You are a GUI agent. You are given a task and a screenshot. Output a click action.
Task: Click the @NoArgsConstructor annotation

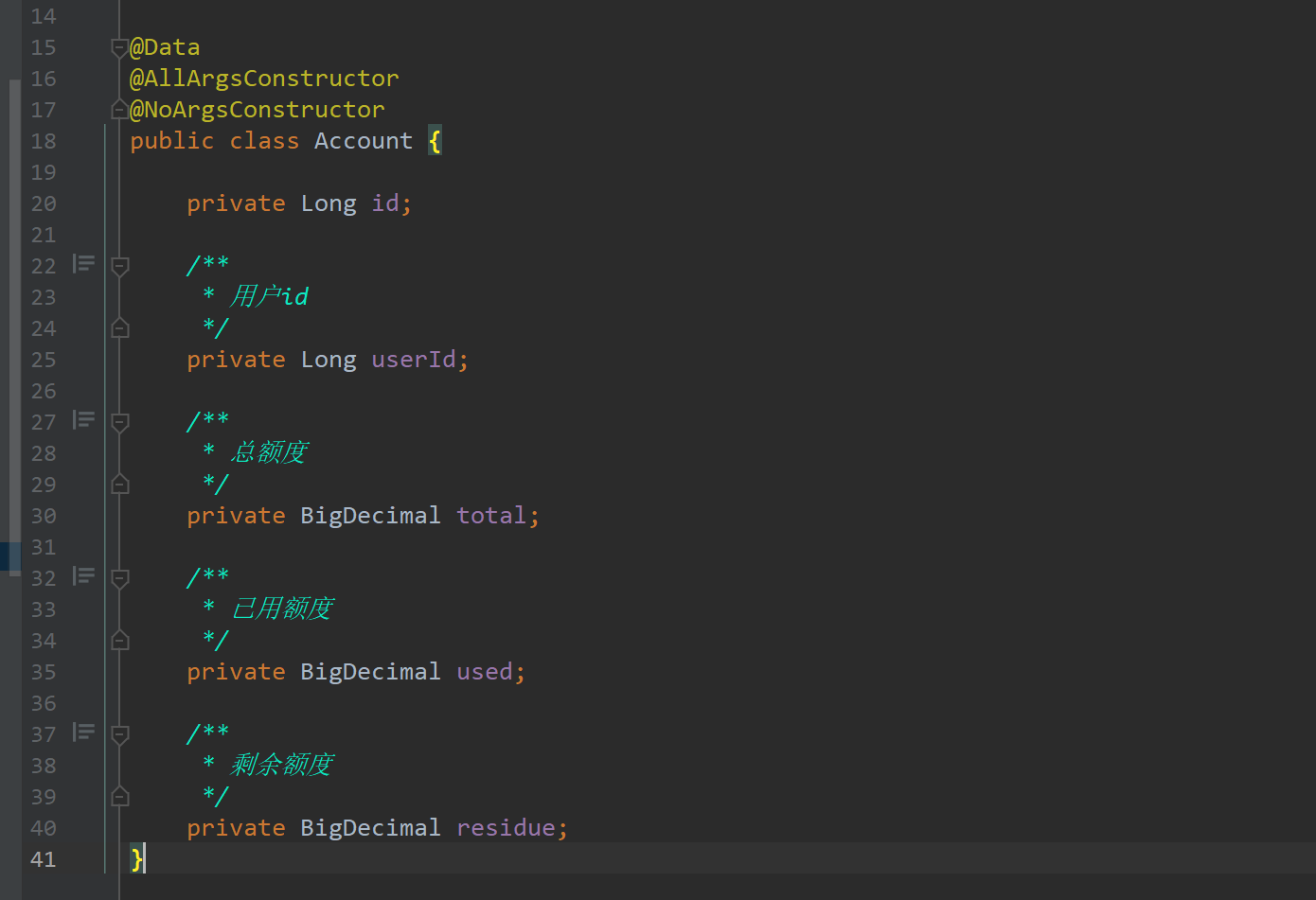coord(258,110)
